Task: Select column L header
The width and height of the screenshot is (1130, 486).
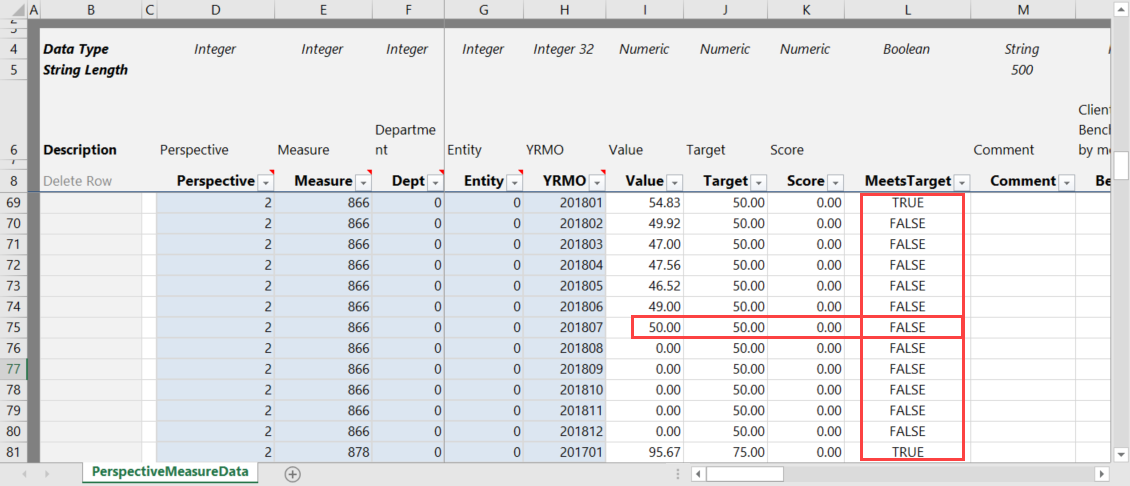Action: [907, 9]
